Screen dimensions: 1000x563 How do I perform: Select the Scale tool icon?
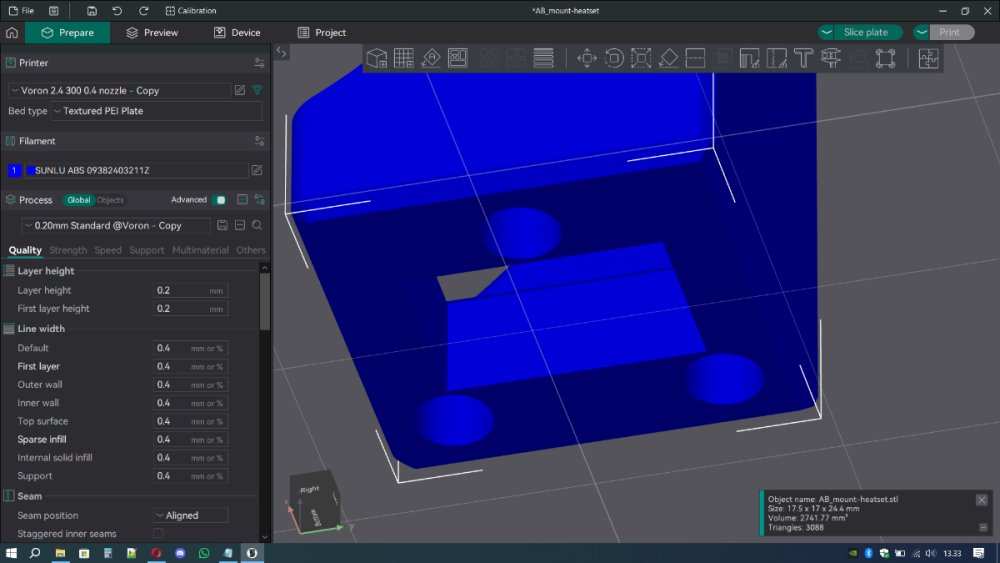641,58
